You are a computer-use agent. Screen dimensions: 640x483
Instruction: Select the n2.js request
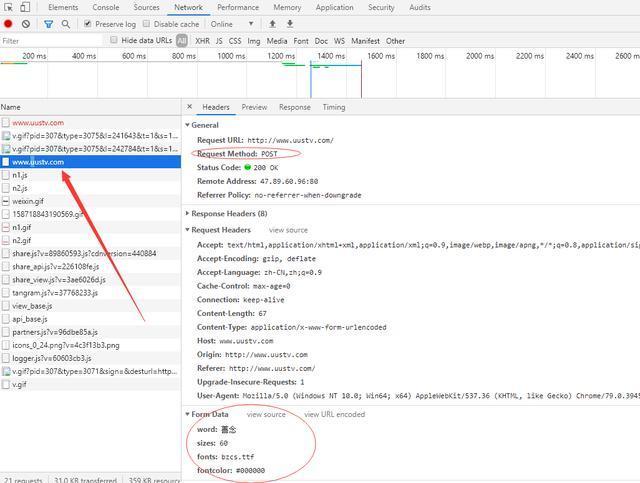pyautogui.click(x=90, y=188)
